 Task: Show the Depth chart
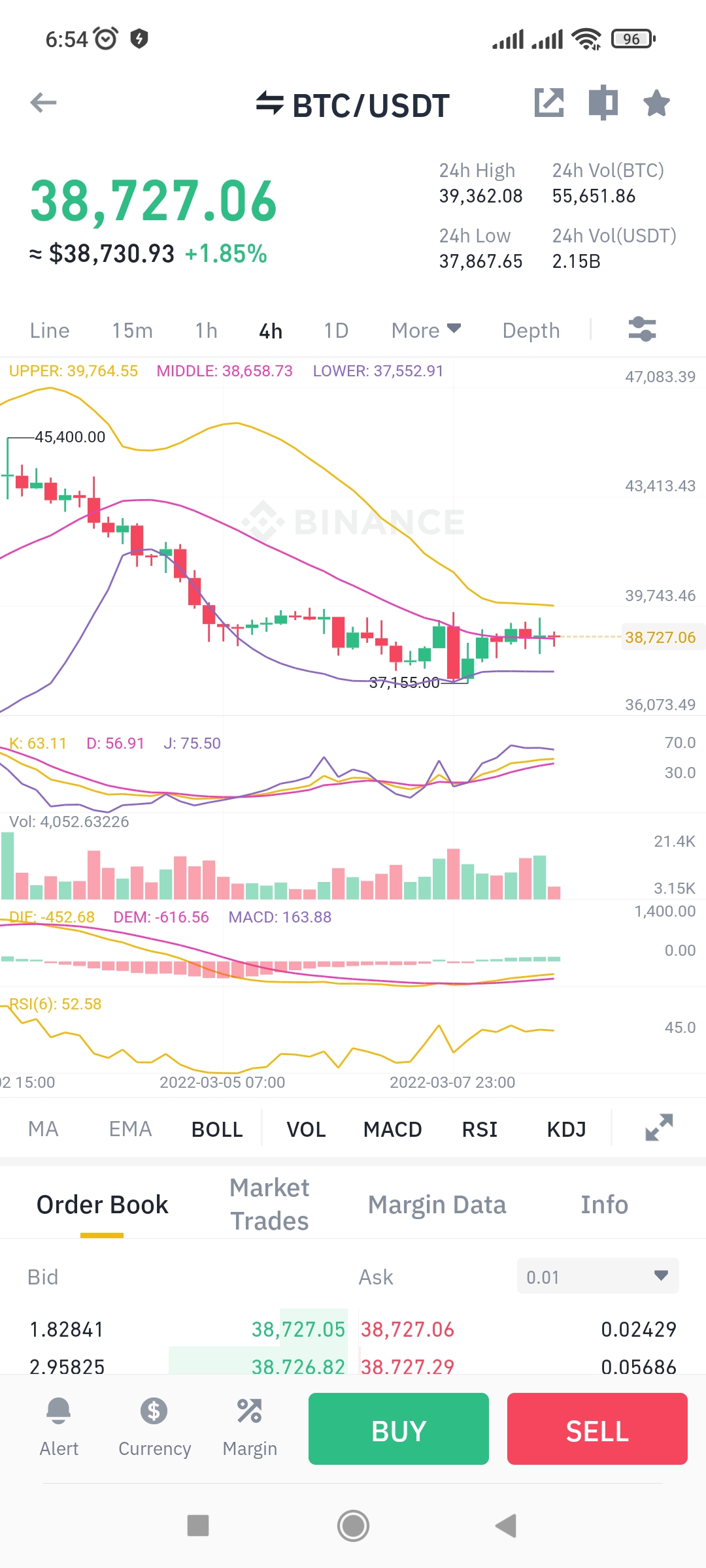pyautogui.click(x=531, y=331)
